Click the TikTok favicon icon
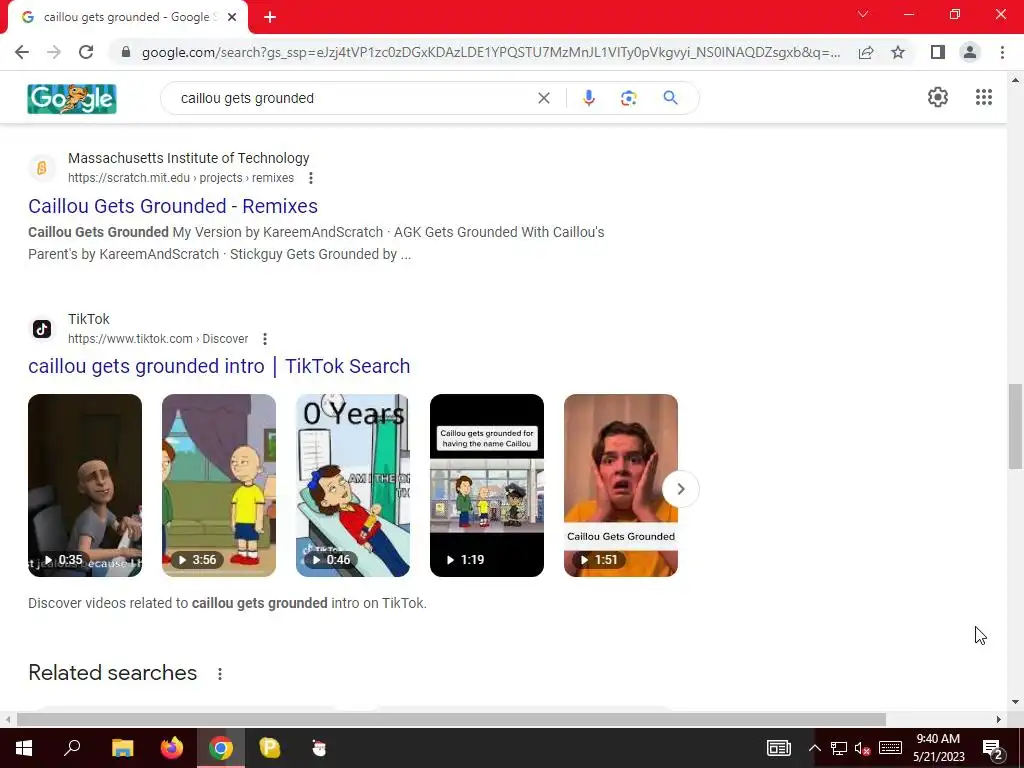Screen dimensions: 1024x768 click(42, 328)
